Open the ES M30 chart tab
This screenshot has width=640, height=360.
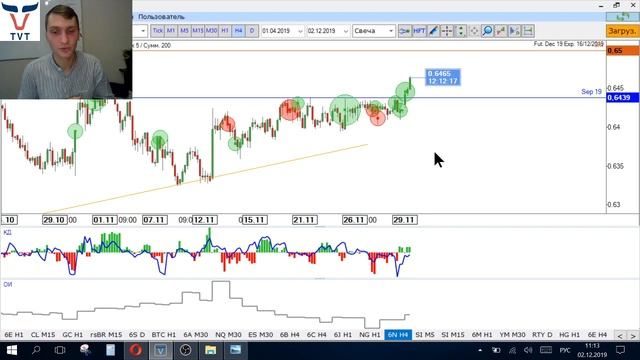click(260, 335)
